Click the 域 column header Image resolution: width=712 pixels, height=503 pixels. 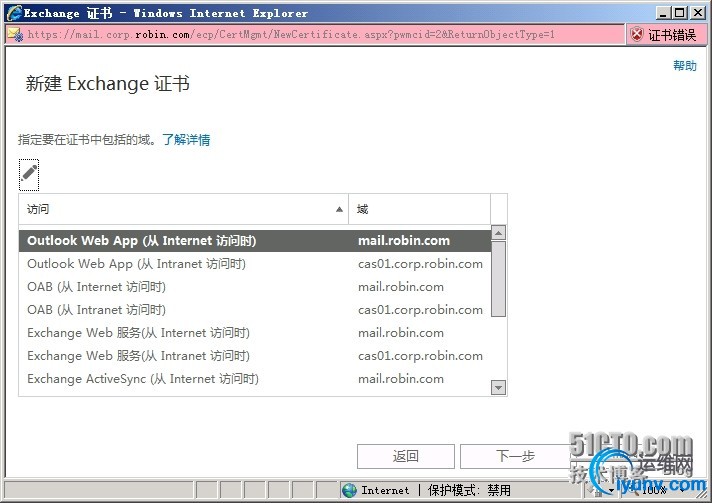(x=420, y=209)
